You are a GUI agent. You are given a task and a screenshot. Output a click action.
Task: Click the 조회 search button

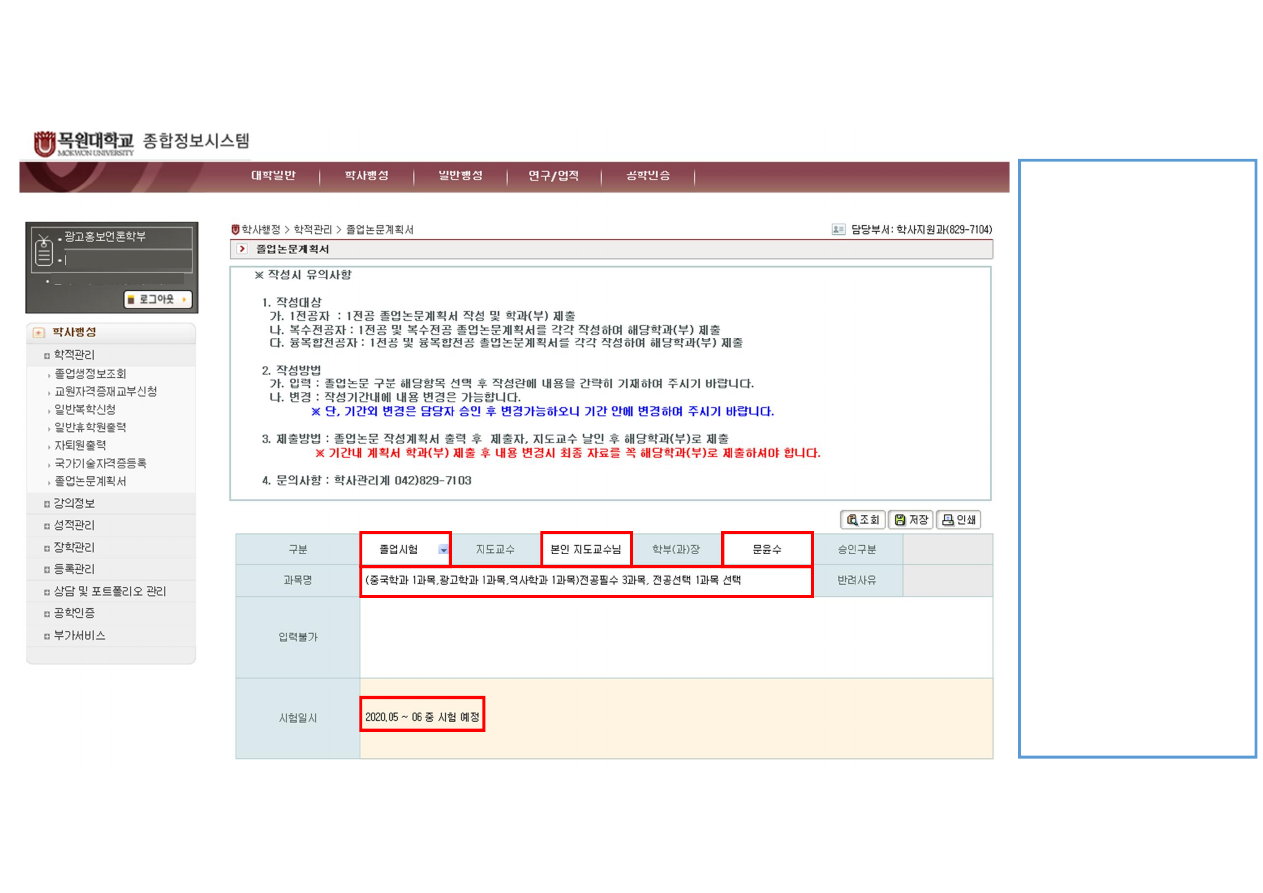tap(863, 520)
